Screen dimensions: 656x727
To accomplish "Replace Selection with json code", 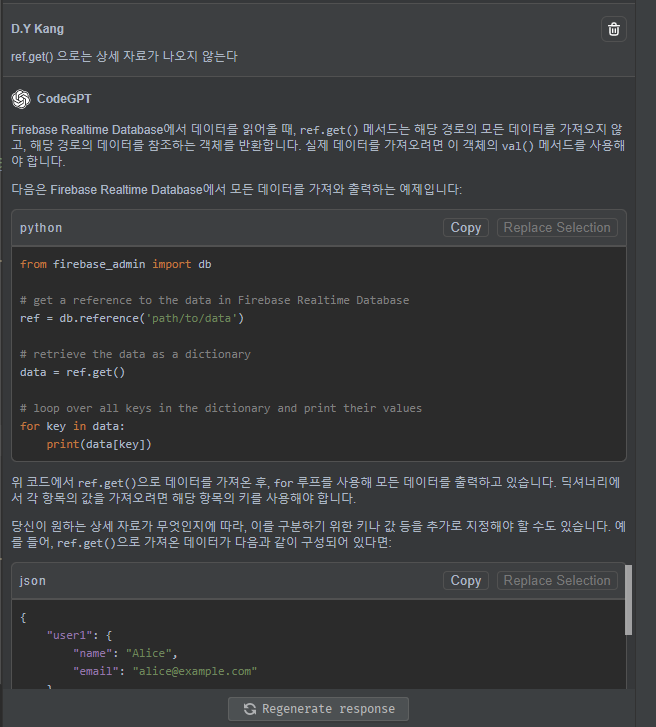I will tap(557, 580).
